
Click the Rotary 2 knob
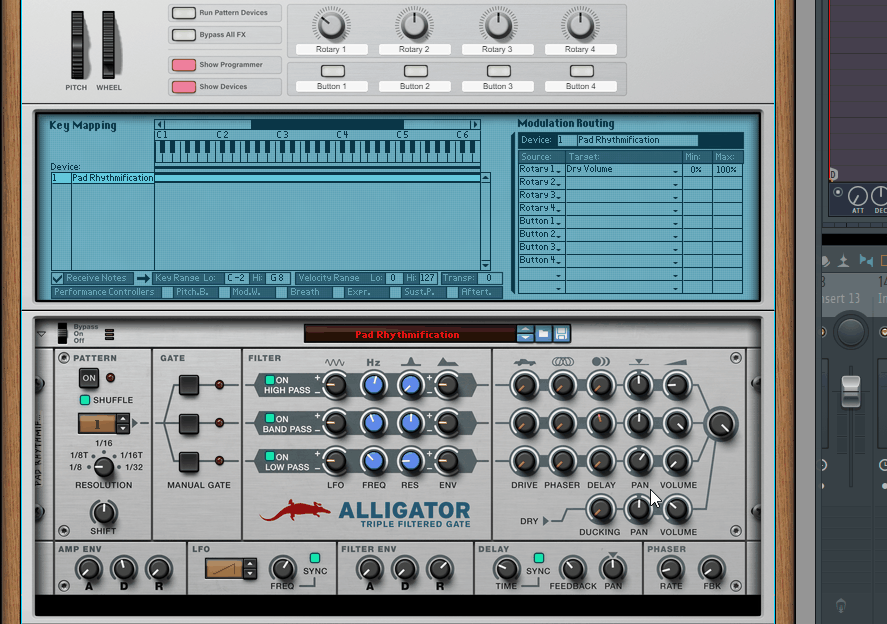[414, 24]
